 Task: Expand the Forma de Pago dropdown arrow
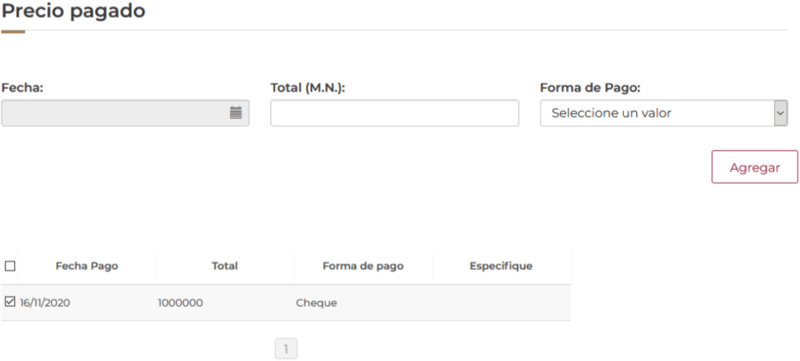pos(781,113)
